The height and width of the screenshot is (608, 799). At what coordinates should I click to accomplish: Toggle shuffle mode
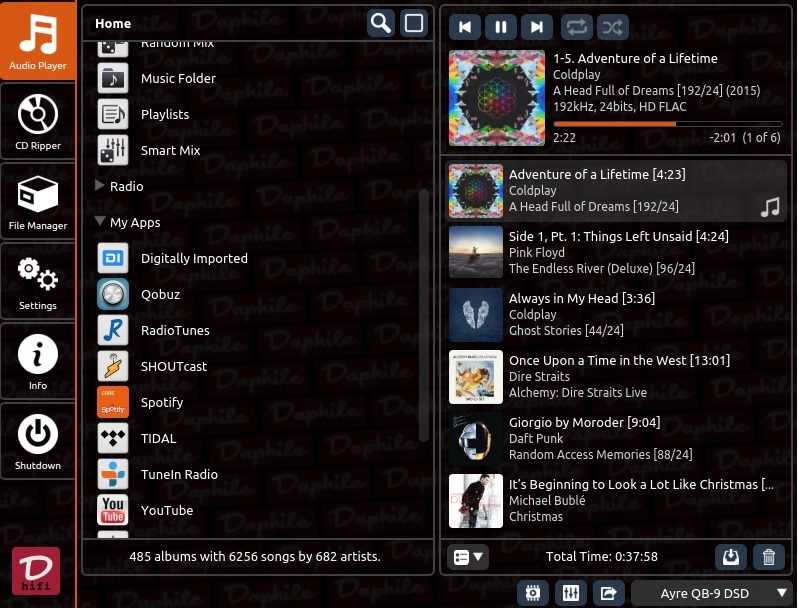tap(613, 28)
